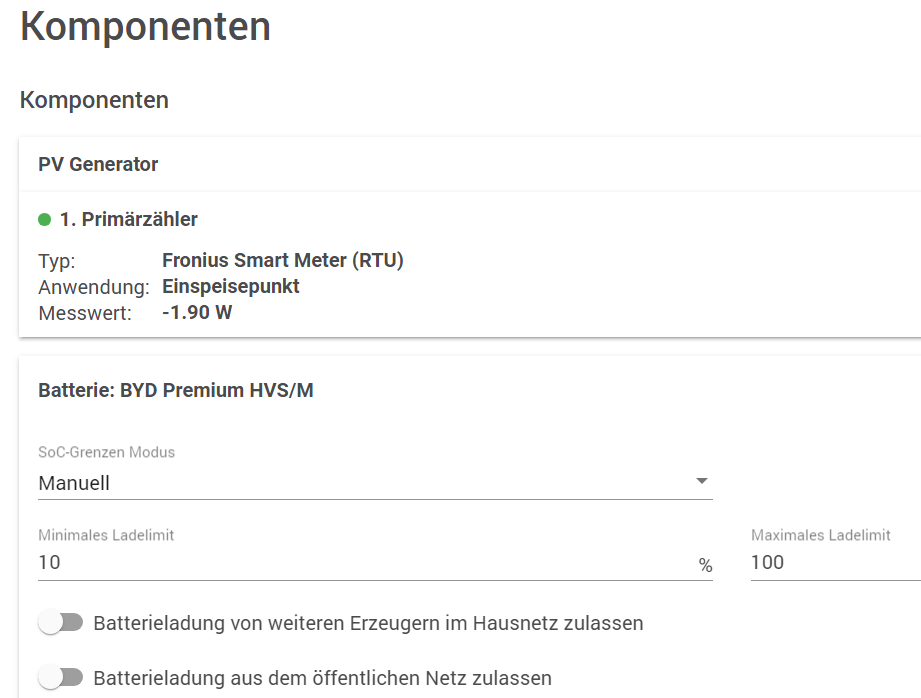Click the Minimales Ladelimit input field
This screenshot has width=921, height=698.
(x=360, y=563)
